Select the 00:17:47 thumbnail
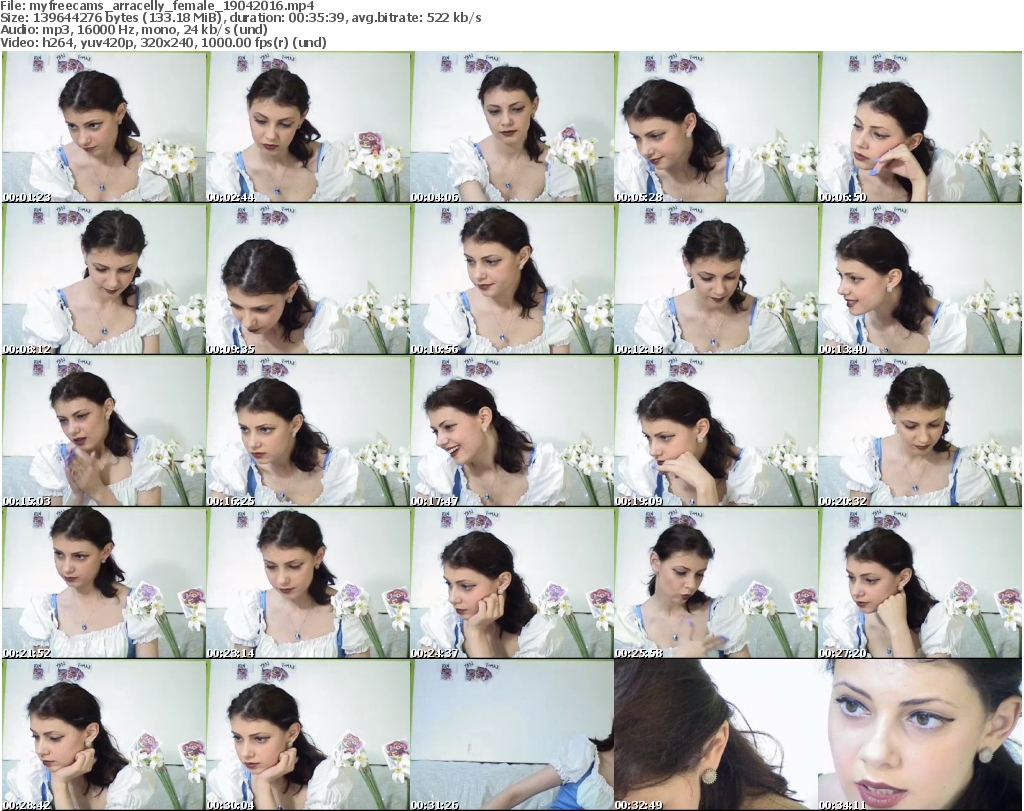The height and width of the screenshot is (811, 1024). click(512, 431)
